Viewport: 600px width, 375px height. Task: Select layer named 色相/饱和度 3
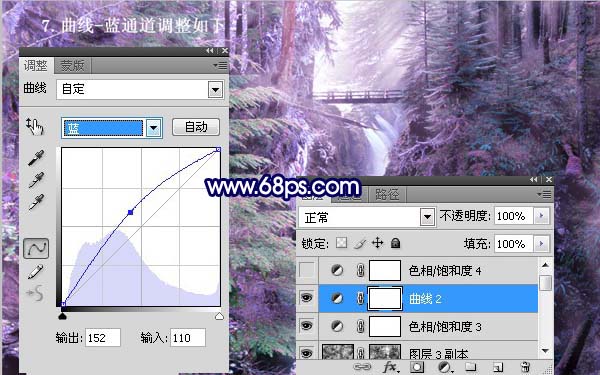pos(445,327)
